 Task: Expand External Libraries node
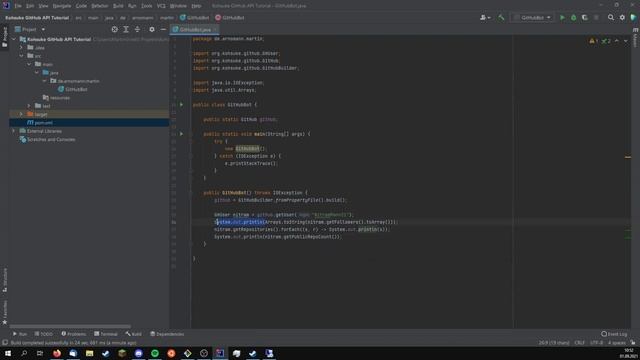coord(13,131)
